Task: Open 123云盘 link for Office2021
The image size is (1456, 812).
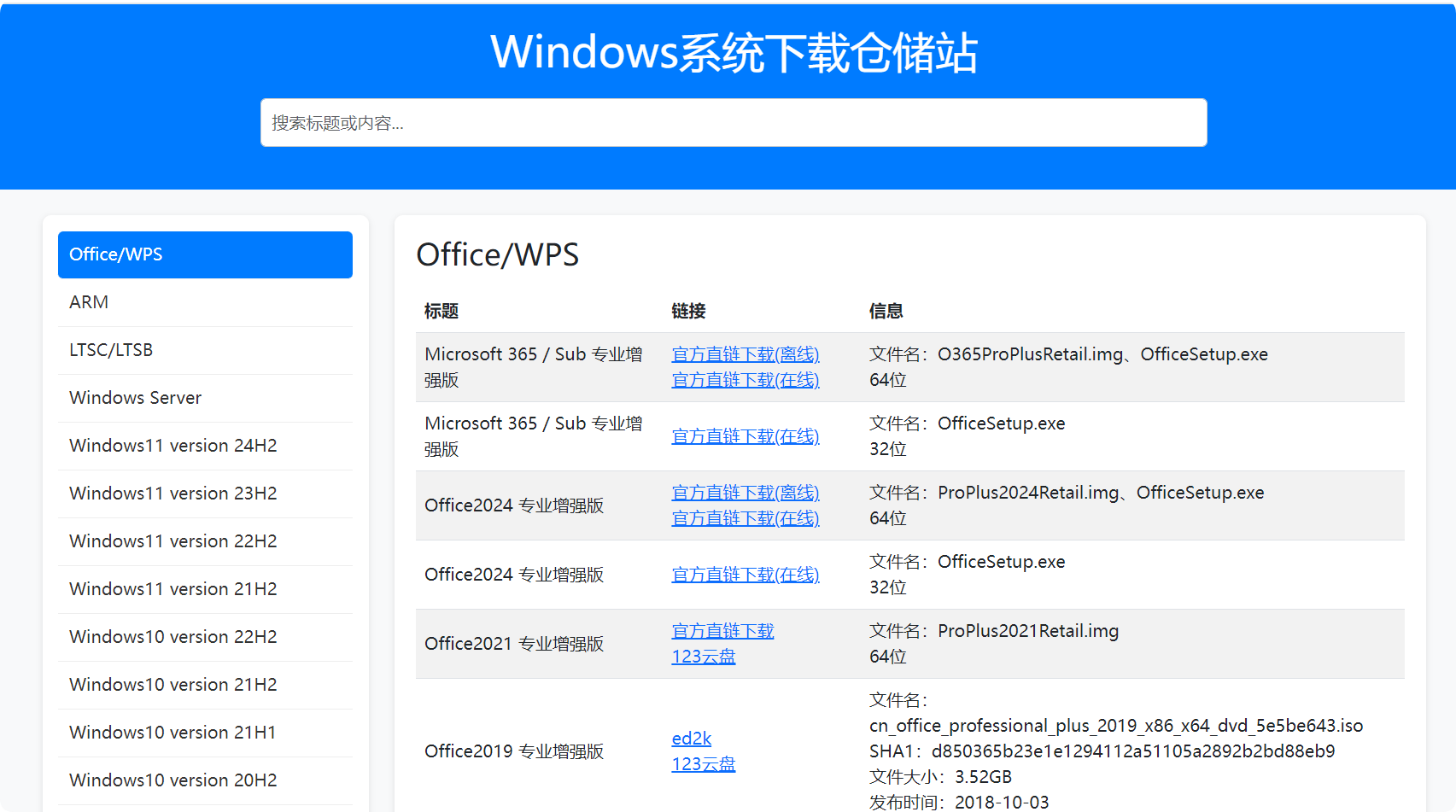Action: [704, 657]
